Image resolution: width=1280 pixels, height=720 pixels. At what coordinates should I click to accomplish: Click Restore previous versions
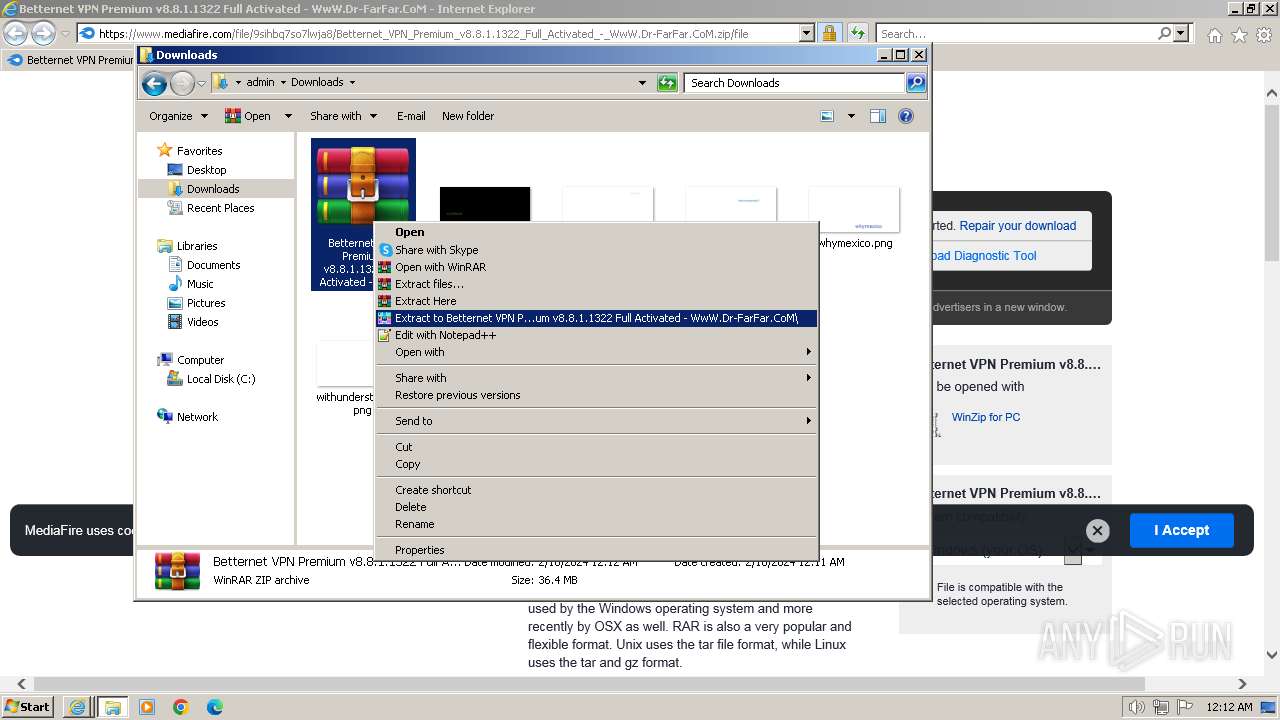tap(457, 395)
